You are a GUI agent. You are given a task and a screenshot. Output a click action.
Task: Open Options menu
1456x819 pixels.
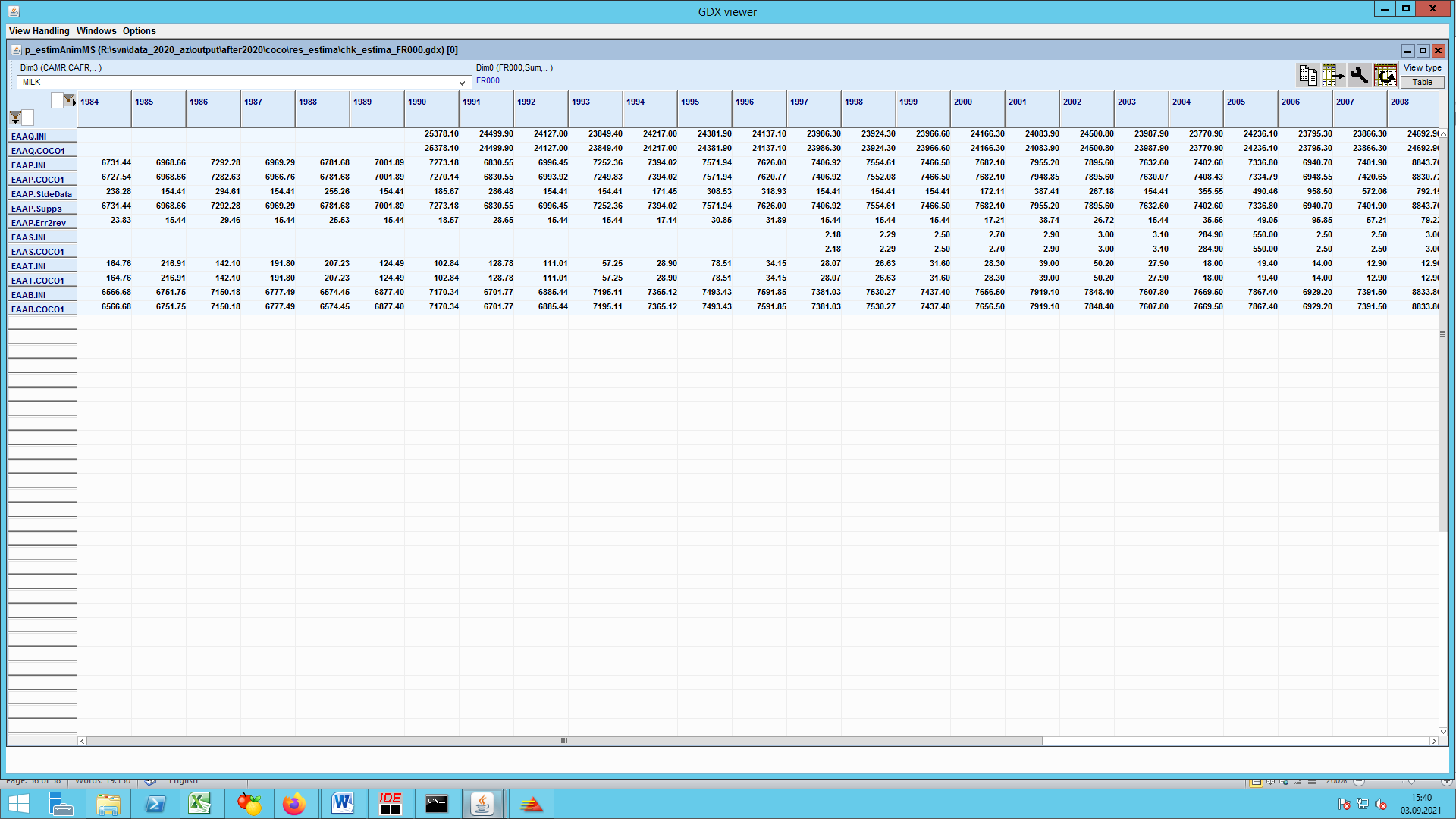(x=140, y=31)
